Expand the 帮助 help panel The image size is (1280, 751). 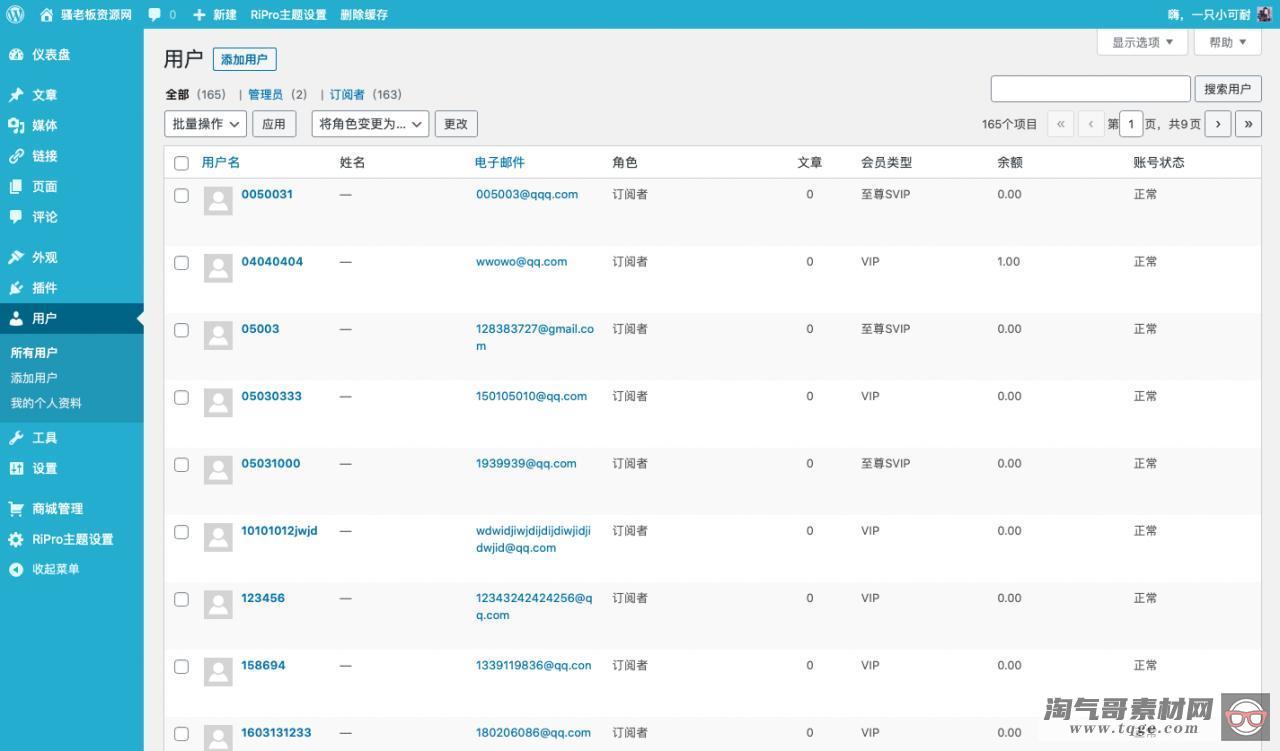click(x=1227, y=42)
